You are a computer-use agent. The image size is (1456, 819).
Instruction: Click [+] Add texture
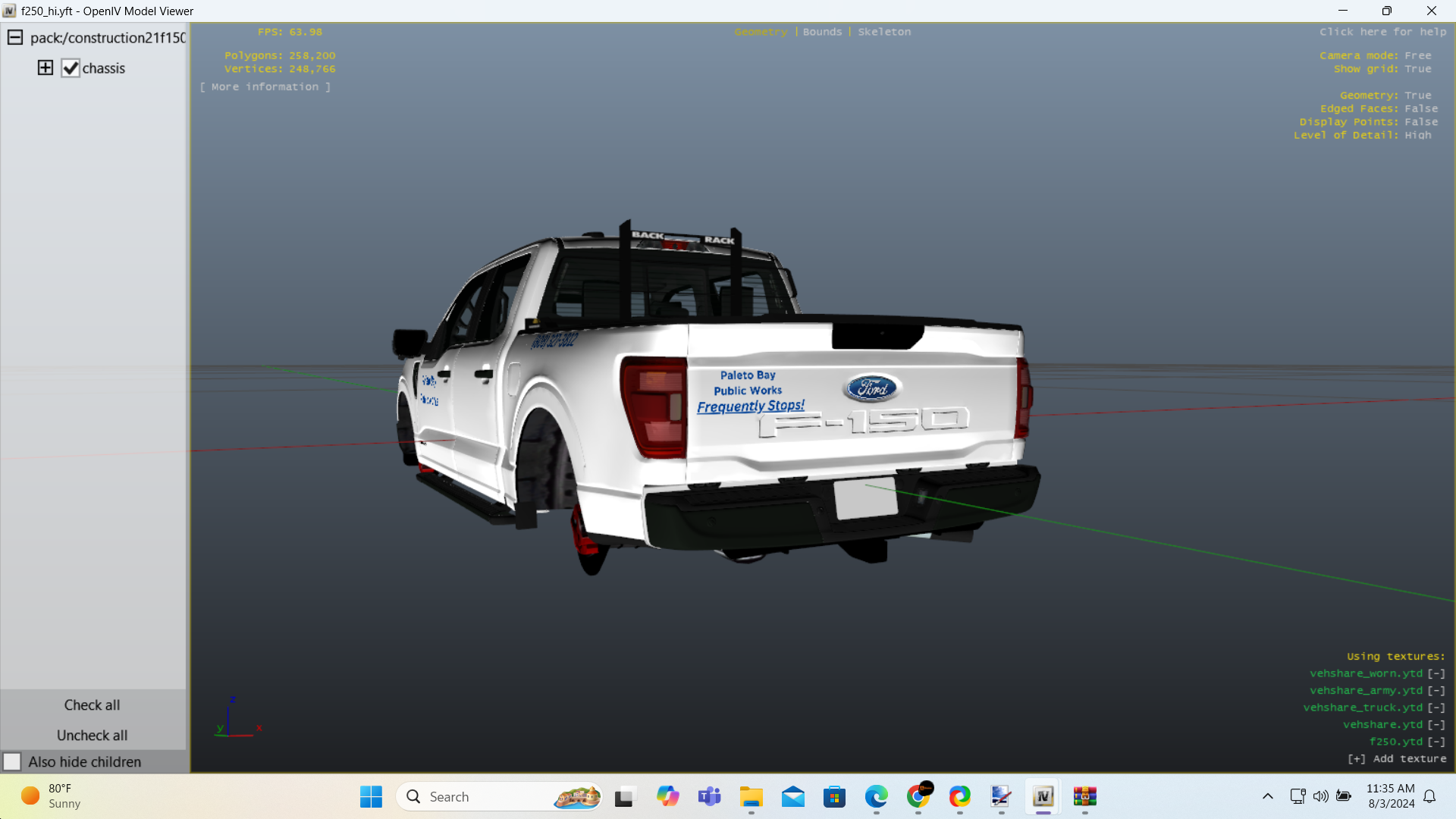[1397, 759]
